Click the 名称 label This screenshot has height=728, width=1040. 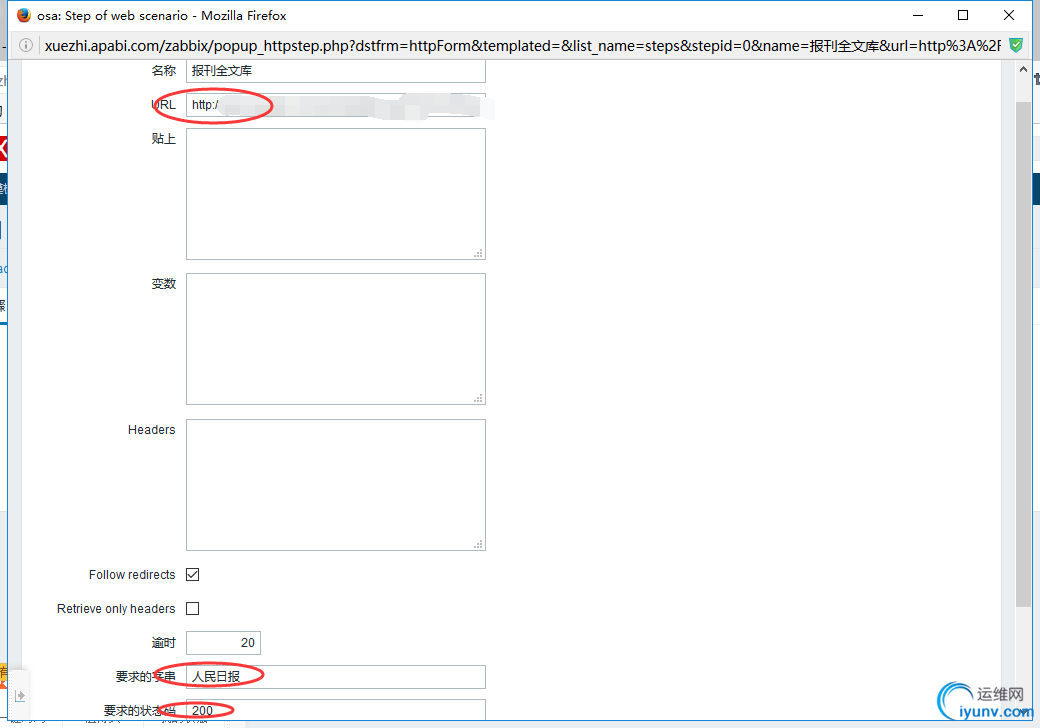tap(163, 70)
